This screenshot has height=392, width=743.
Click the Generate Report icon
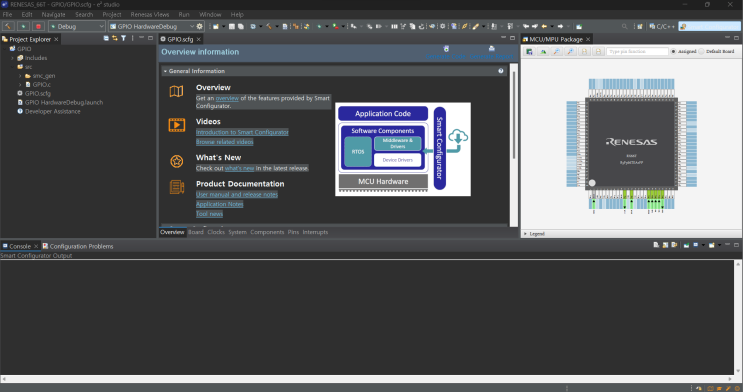(491, 49)
